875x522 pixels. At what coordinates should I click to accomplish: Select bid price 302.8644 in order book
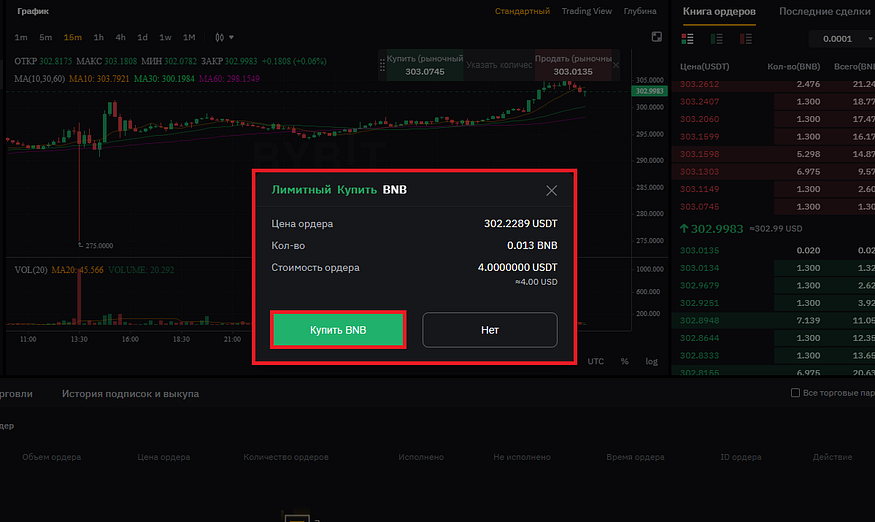click(x=699, y=338)
